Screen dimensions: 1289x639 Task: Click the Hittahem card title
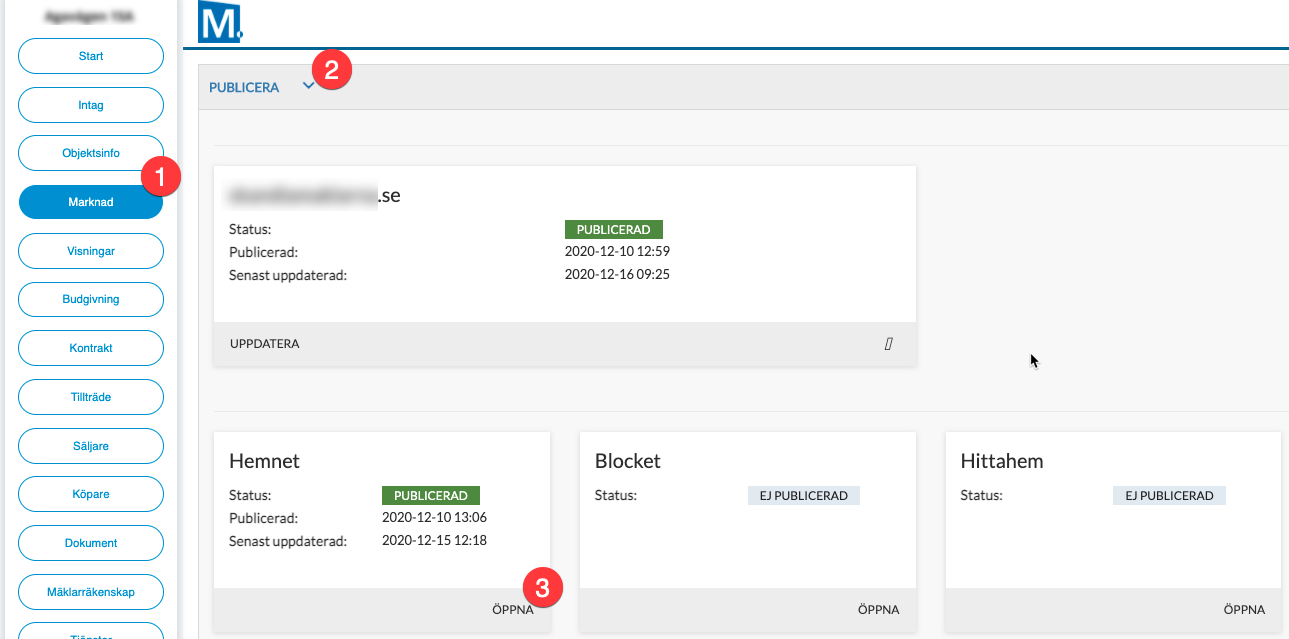(x=1002, y=461)
